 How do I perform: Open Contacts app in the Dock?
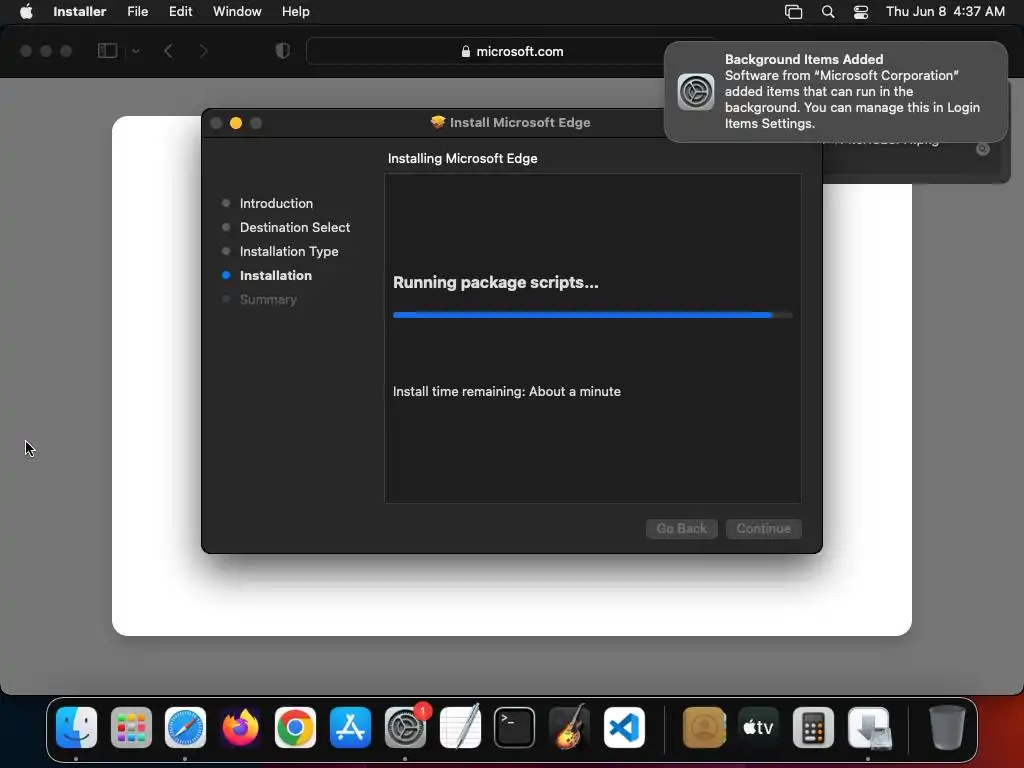click(x=704, y=728)
